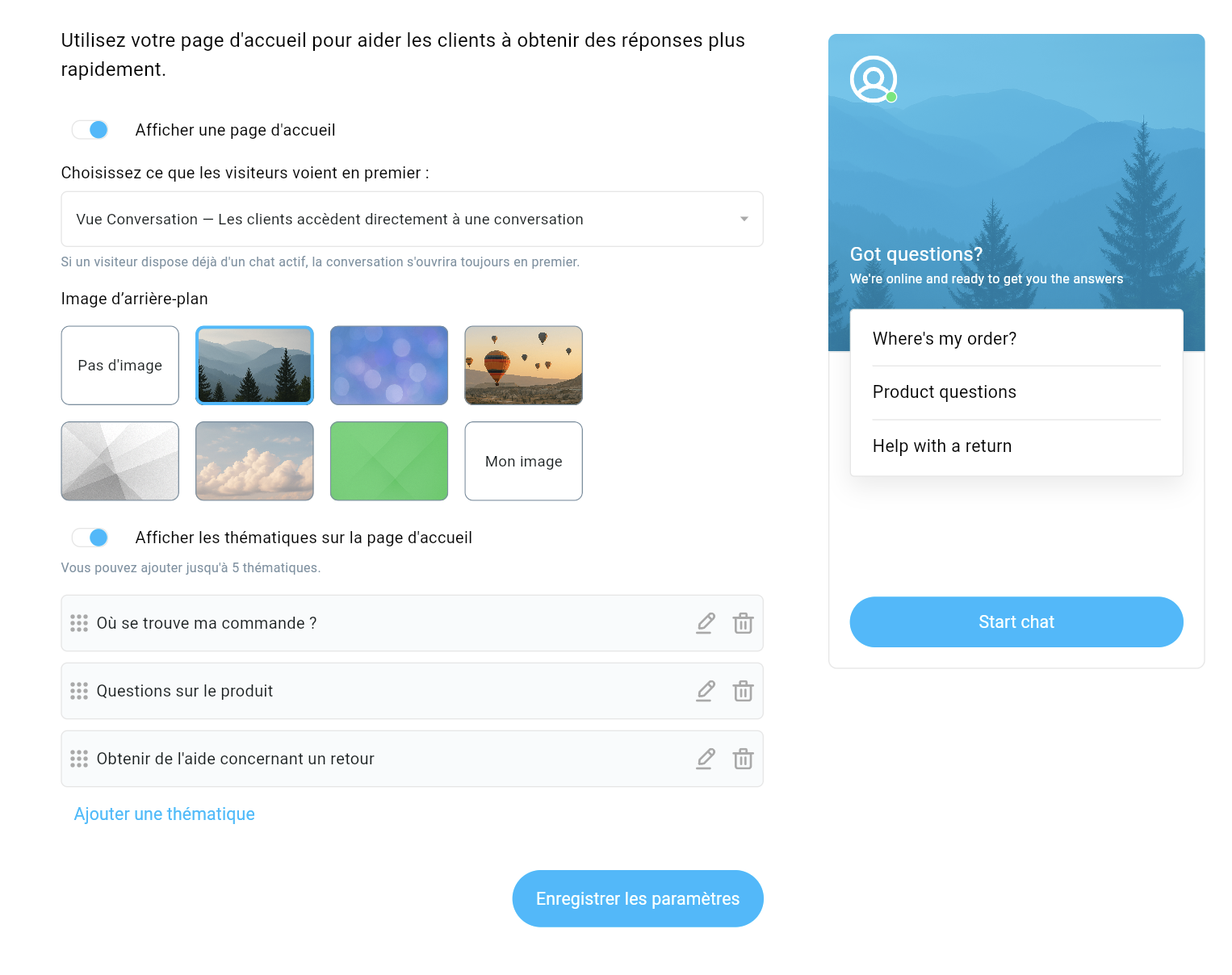Grab drag handle of 'Questions sur le produit'

(x=79, y=691)
